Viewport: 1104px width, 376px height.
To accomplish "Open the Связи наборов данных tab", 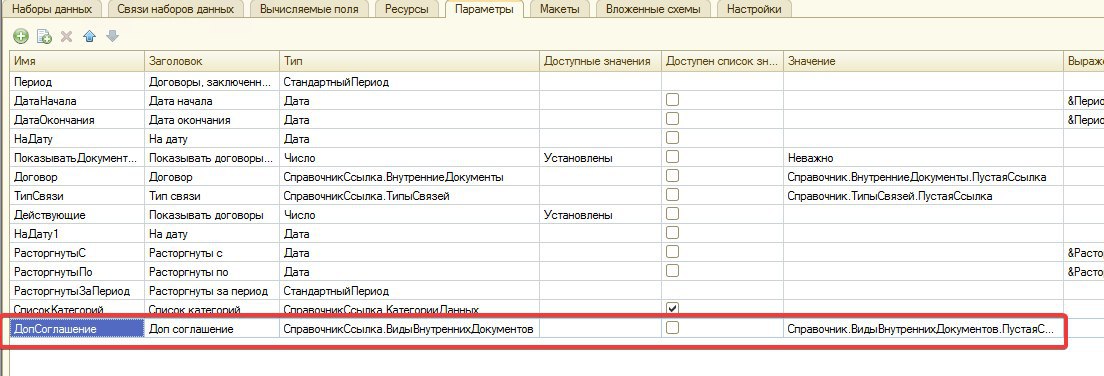I will coord(176,10).
